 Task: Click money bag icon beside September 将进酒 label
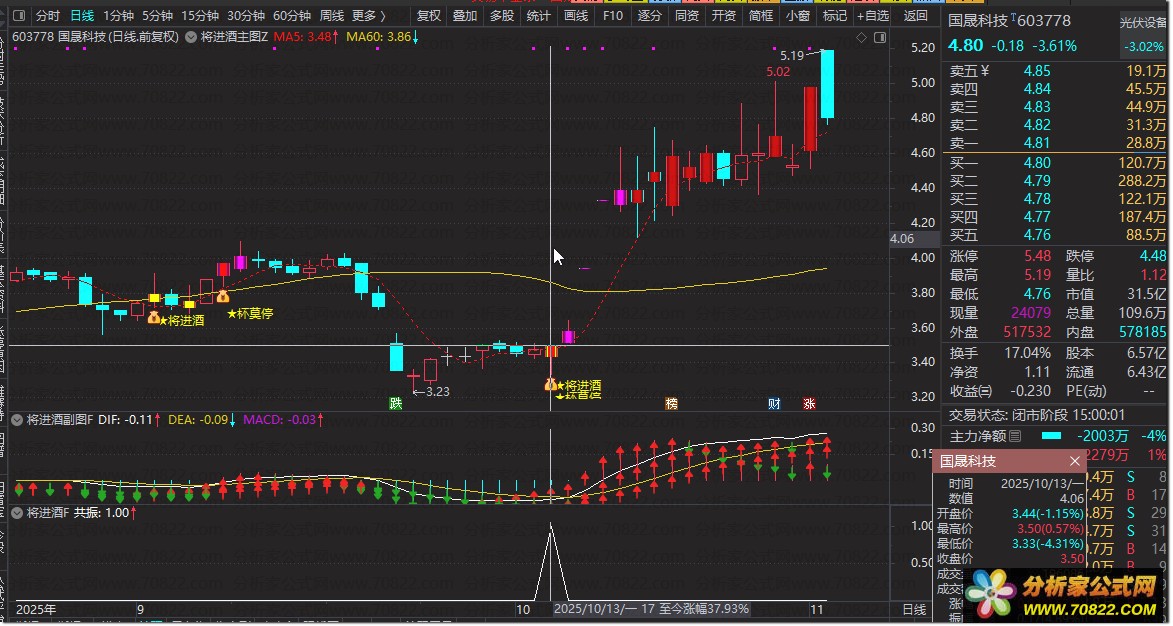tap(153, 317)
